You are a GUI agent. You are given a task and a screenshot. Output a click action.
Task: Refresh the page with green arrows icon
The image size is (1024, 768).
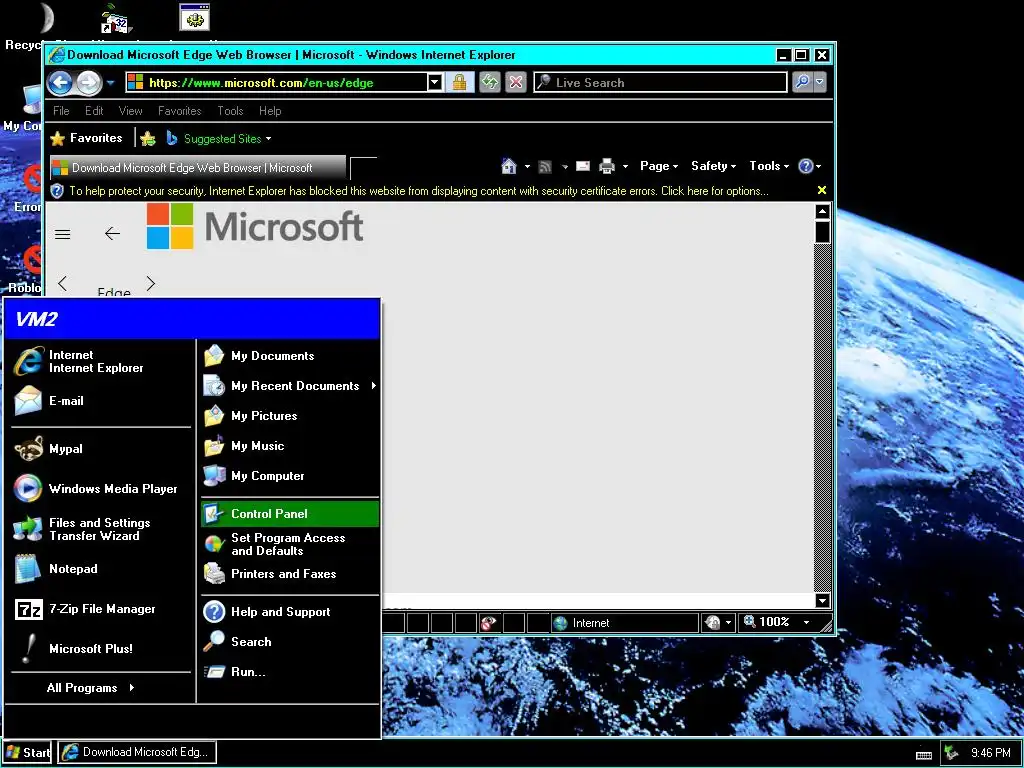pos(489,82)
